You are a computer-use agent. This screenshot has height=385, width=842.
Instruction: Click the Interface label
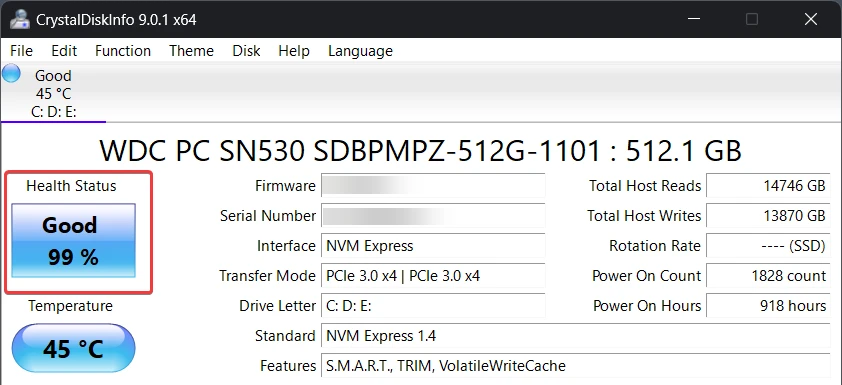[x=286, y=246]
